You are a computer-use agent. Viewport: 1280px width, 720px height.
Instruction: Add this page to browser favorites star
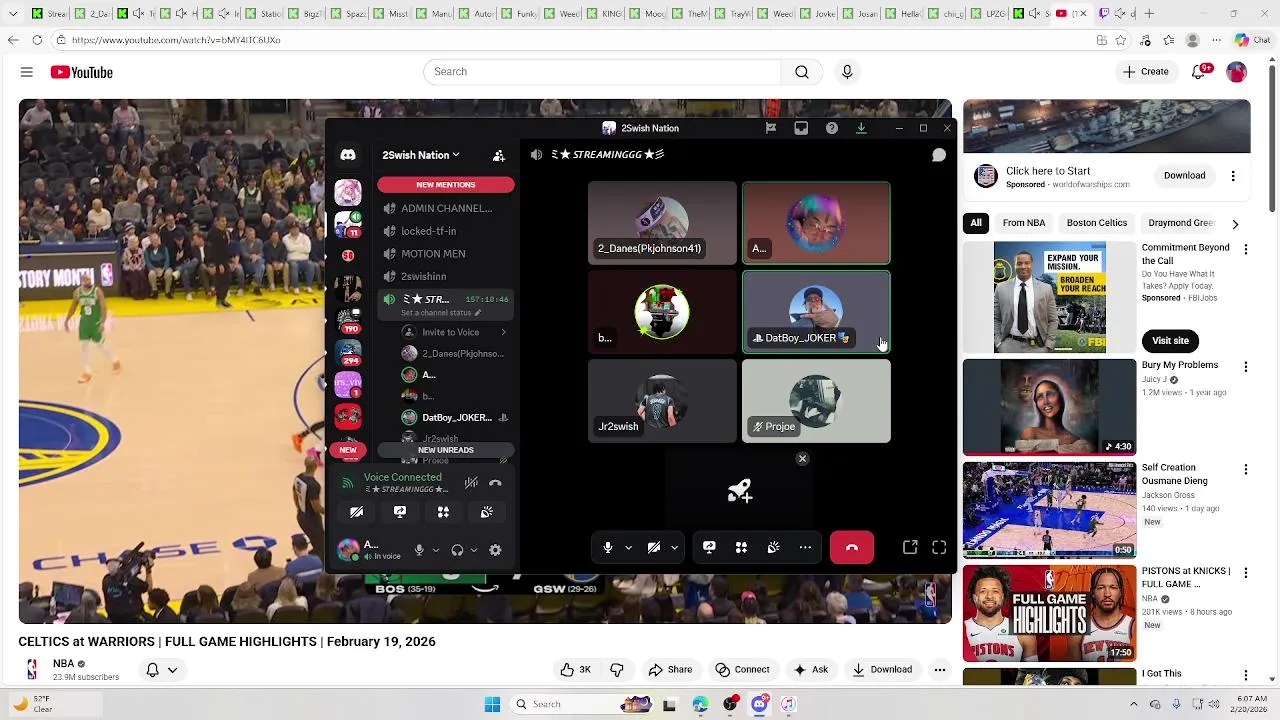pos(1121,40)
